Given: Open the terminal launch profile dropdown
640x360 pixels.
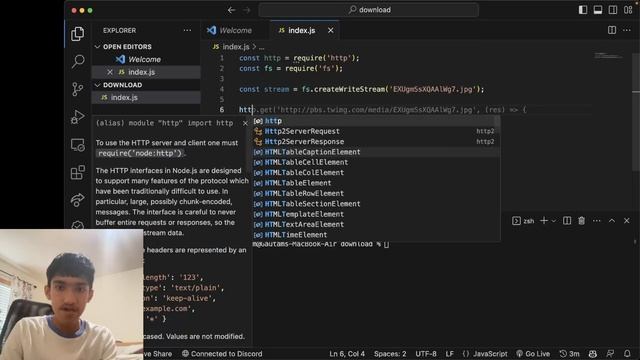Looking at the screenshot, I should 554,221.
